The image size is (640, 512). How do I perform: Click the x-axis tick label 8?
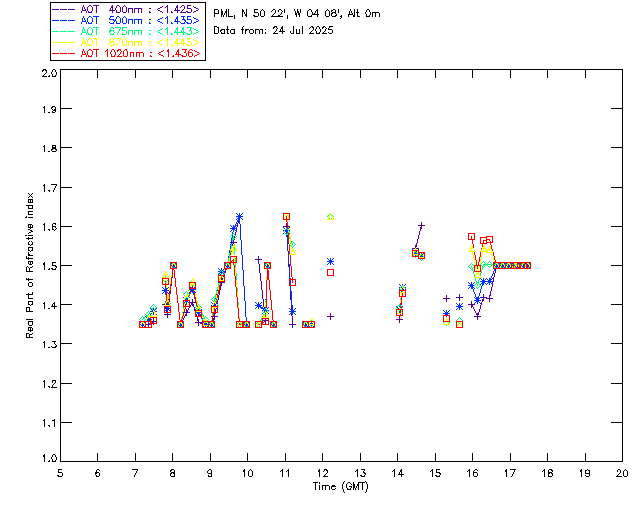point(173,474)
